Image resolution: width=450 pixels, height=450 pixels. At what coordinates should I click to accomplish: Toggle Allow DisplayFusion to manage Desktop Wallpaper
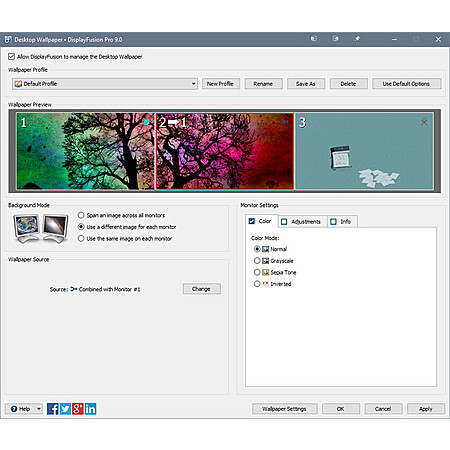(x=11, y=57)
